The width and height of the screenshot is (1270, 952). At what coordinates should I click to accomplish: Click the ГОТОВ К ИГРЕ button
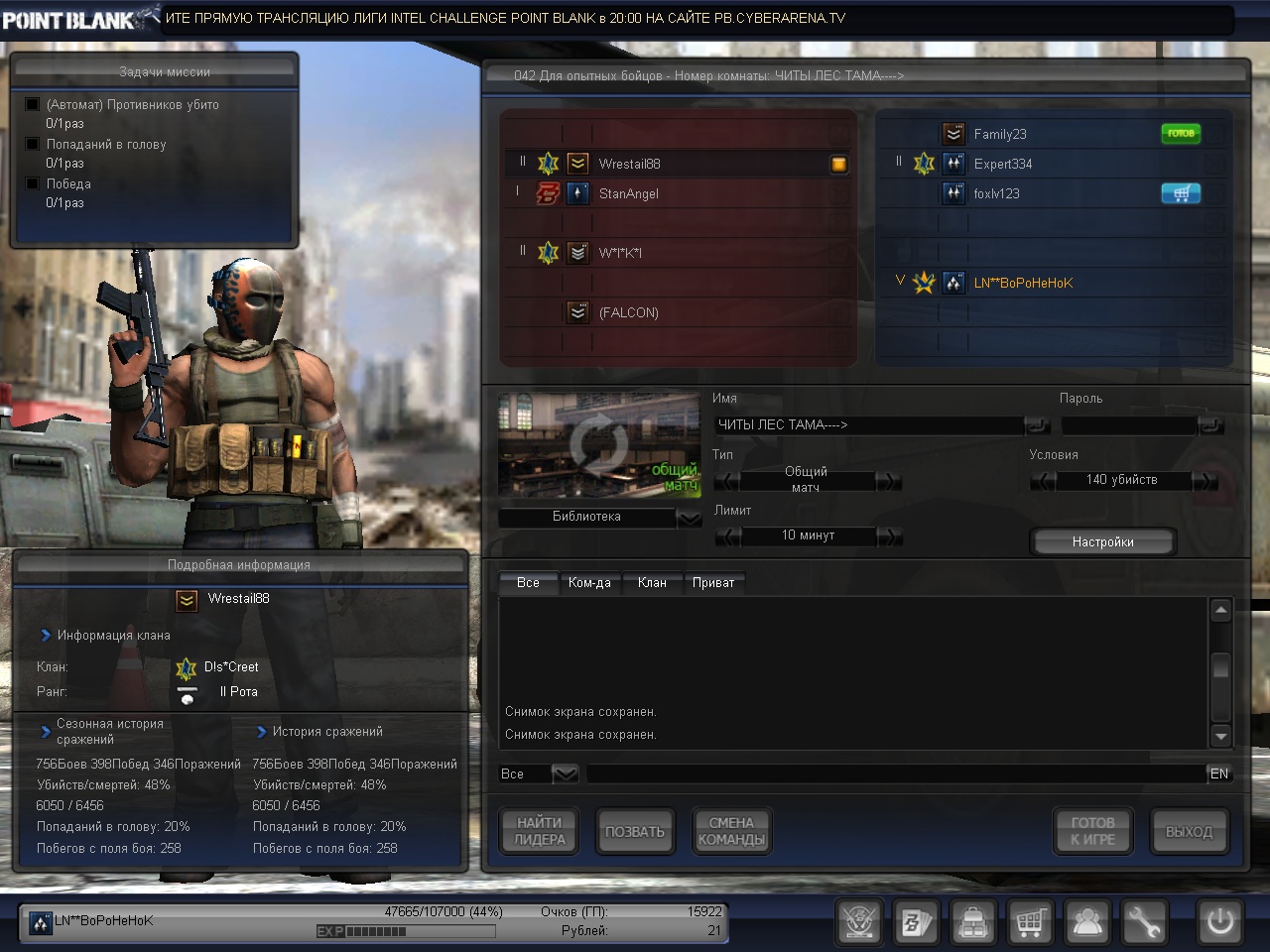(1092, 831)
